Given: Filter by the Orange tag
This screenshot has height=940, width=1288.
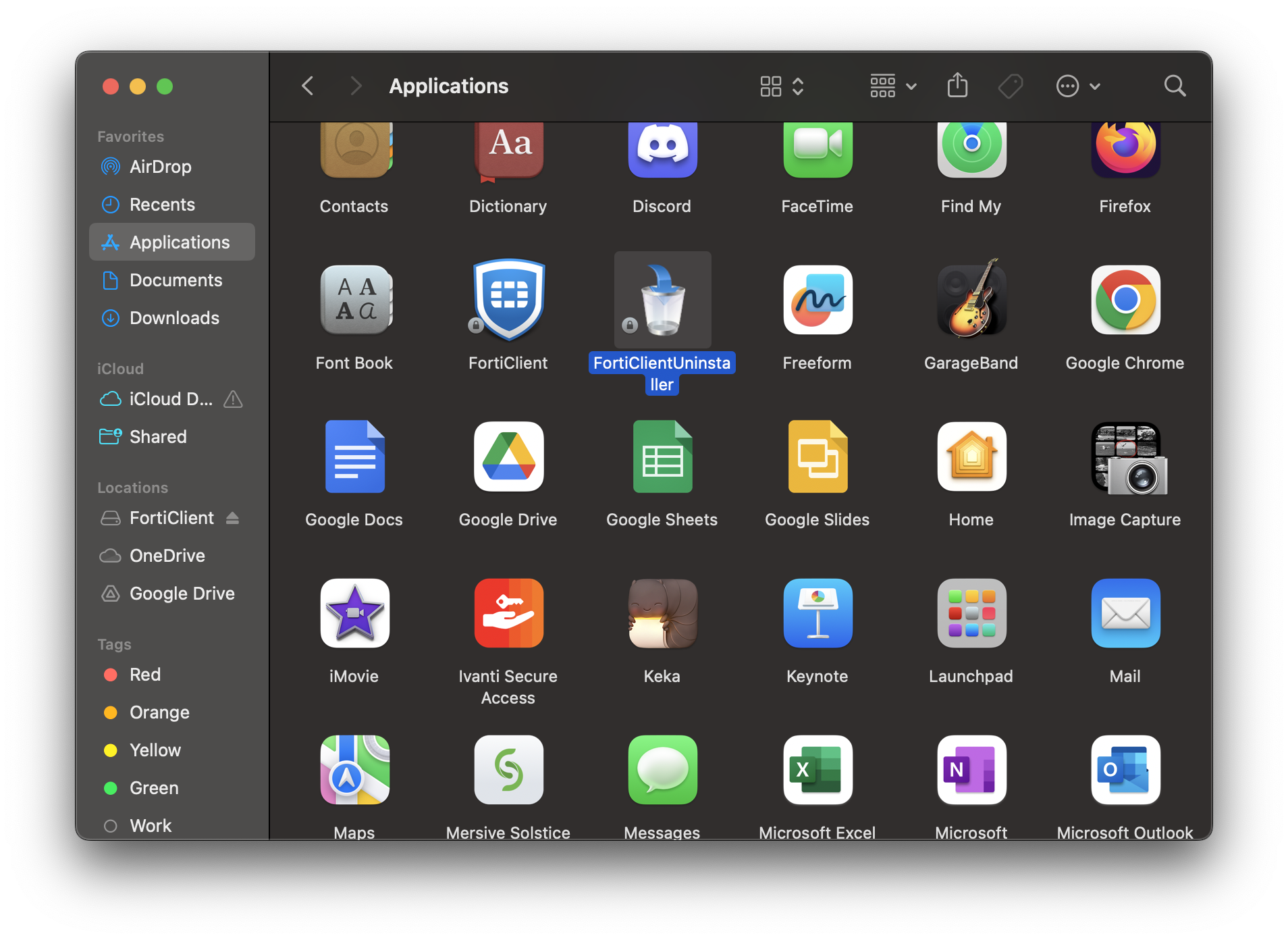Looking at the screenshot, I should (x=172, y=712).
